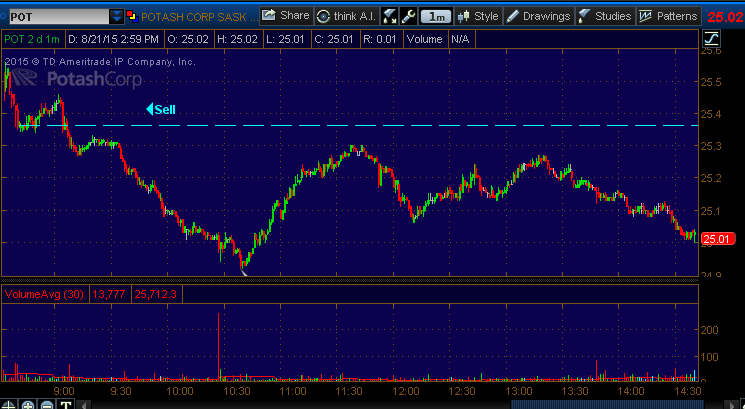Viewport: 745px width, 409px height.
Task: Click the Sell order marker arrow
Action: 151,109
